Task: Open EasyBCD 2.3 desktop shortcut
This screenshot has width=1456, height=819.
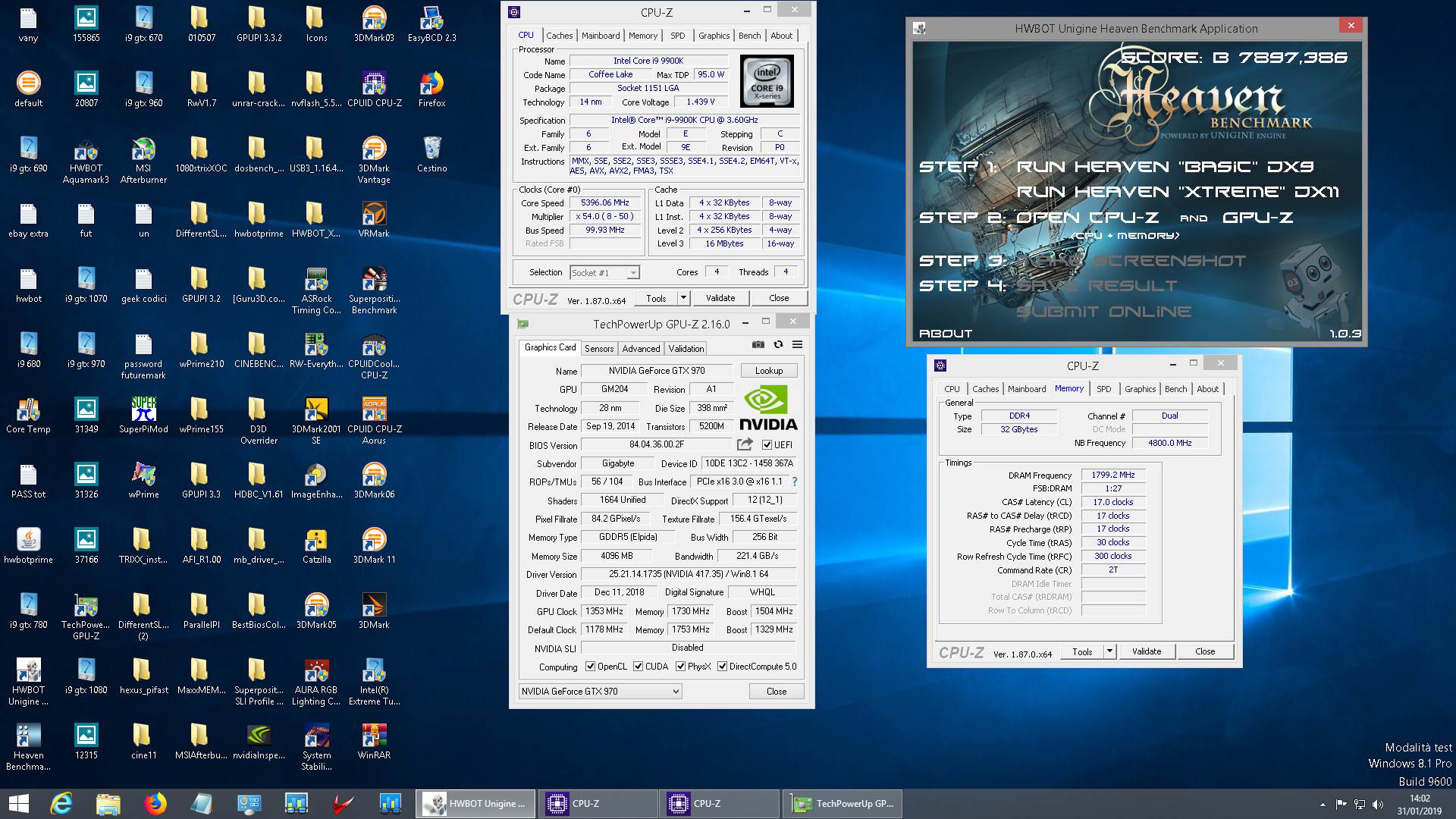Action: pyautogui.click(x=431, y=24)
